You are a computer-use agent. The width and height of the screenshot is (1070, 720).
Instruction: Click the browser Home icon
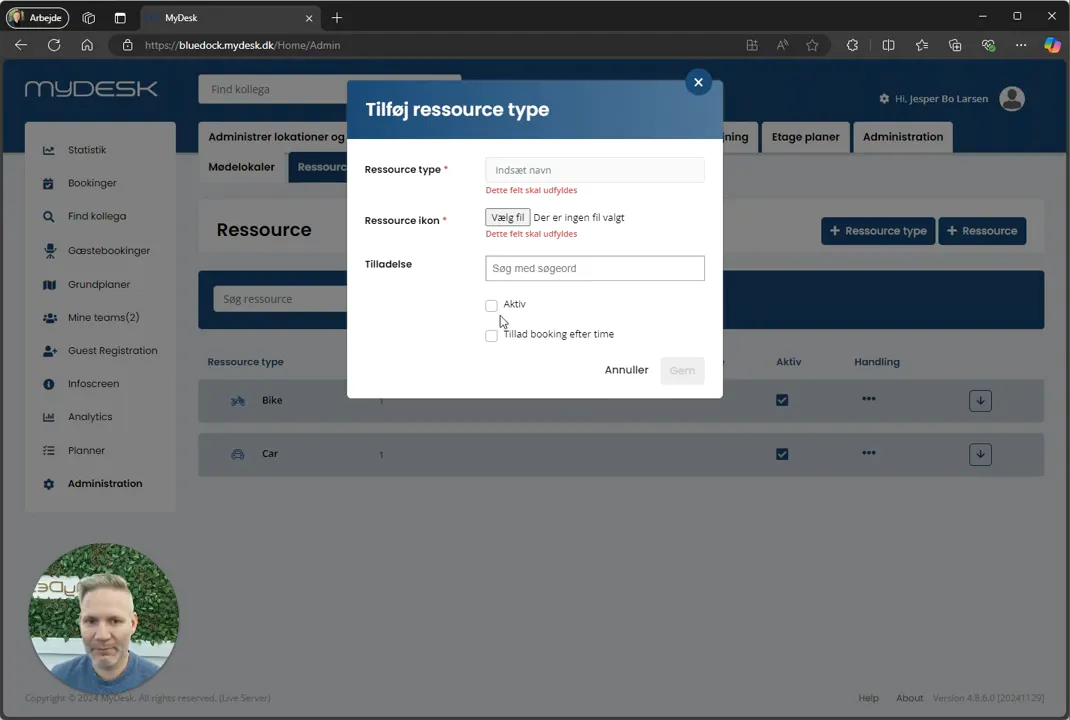pos(87,45)
